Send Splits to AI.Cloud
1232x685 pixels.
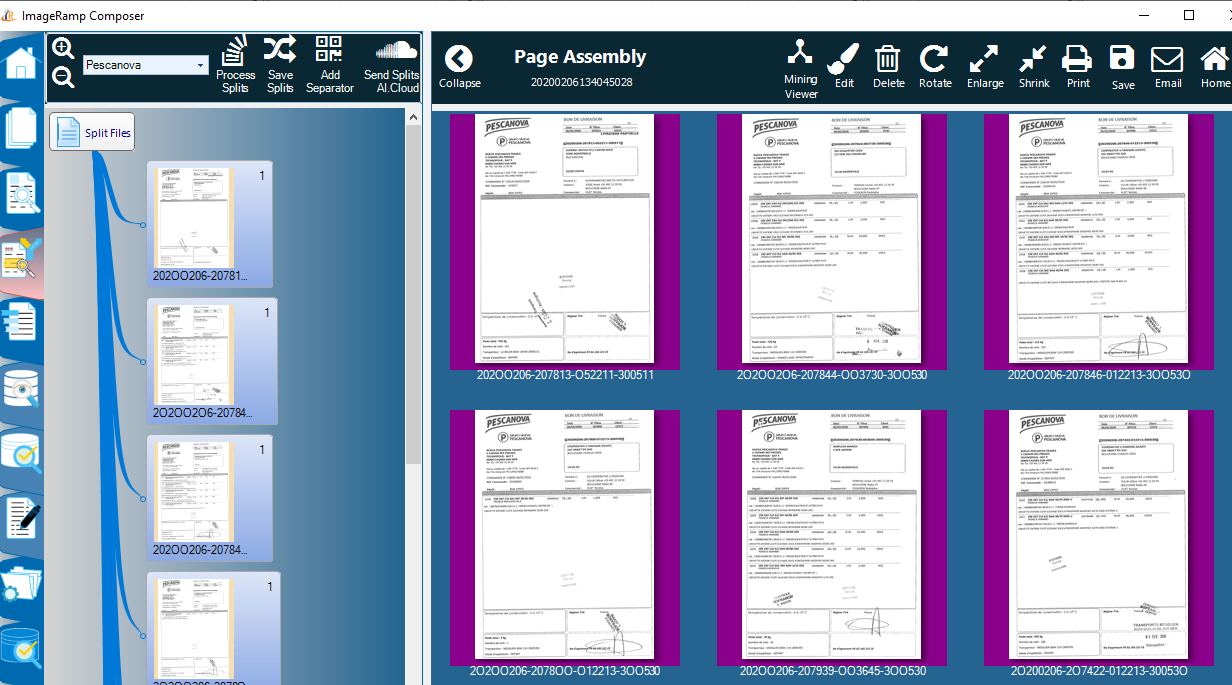click(x=391, y=65)
